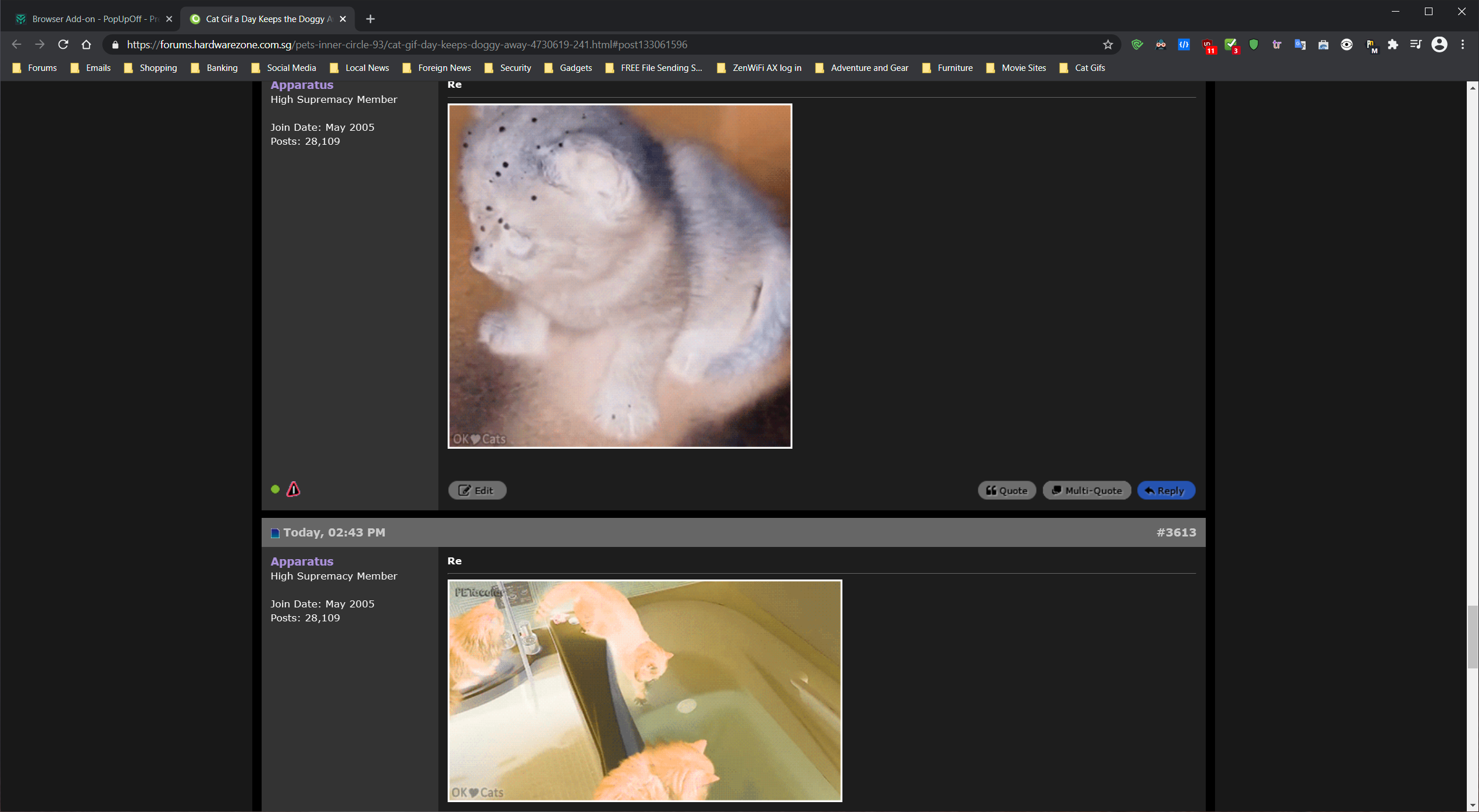Image resolution: width=1479 pixels, height=812 pixels.
Task: Click the media control music-list icon
Action: [x=1416, y=45]
